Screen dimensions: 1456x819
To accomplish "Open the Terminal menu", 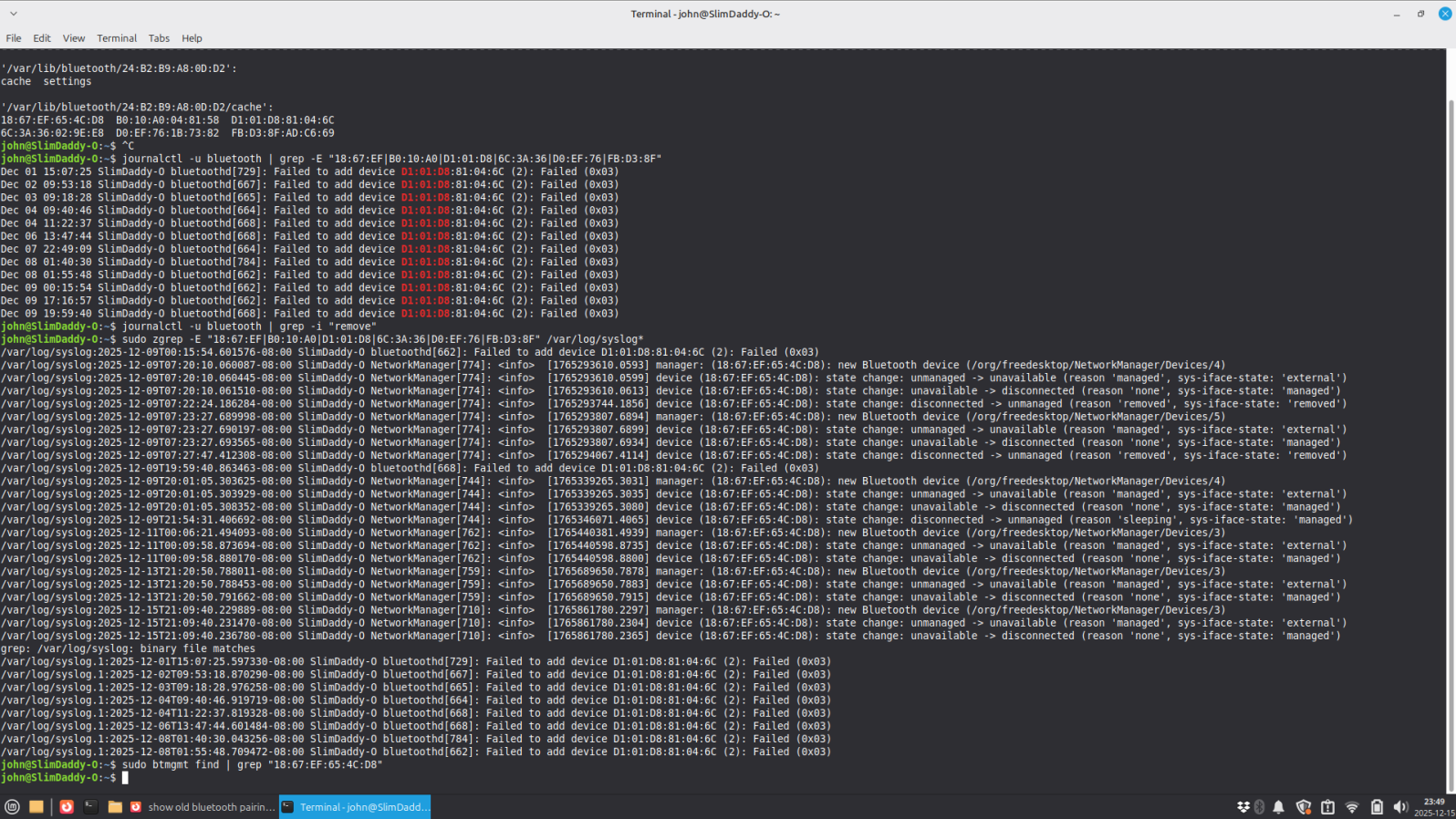I will click(x=117, y=38).
